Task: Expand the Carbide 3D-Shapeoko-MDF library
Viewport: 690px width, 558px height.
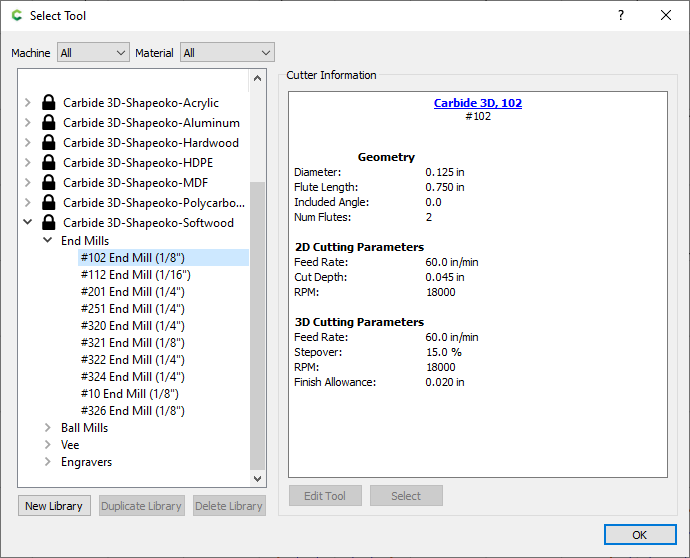Action: click(28, 183)
